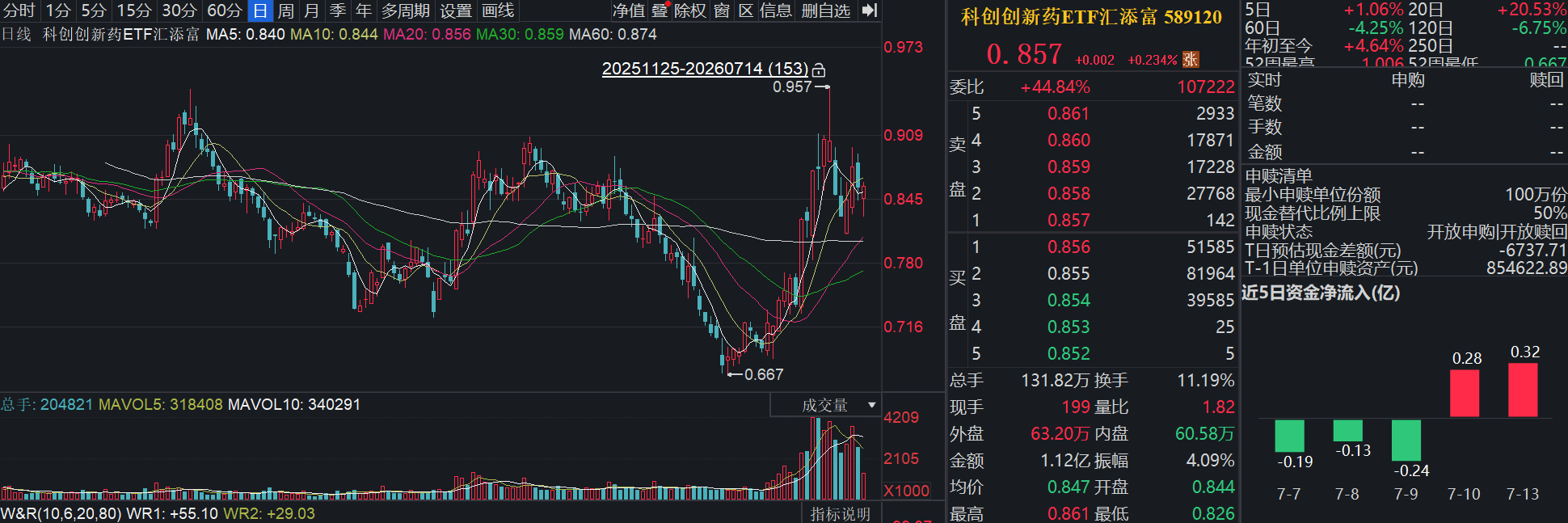Viewport: 1568px width, 523px height.
Task: Click the lock icon beside the date range
Action: click(819, 70)
